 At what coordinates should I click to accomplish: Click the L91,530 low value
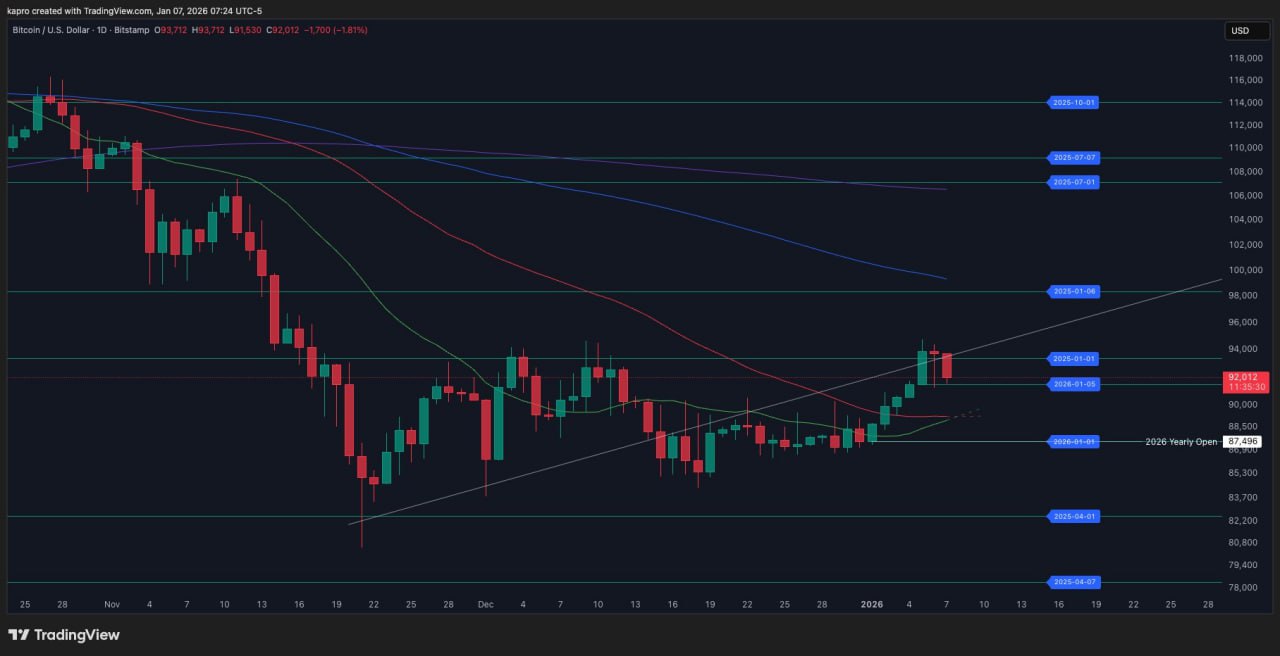point(246,30)
